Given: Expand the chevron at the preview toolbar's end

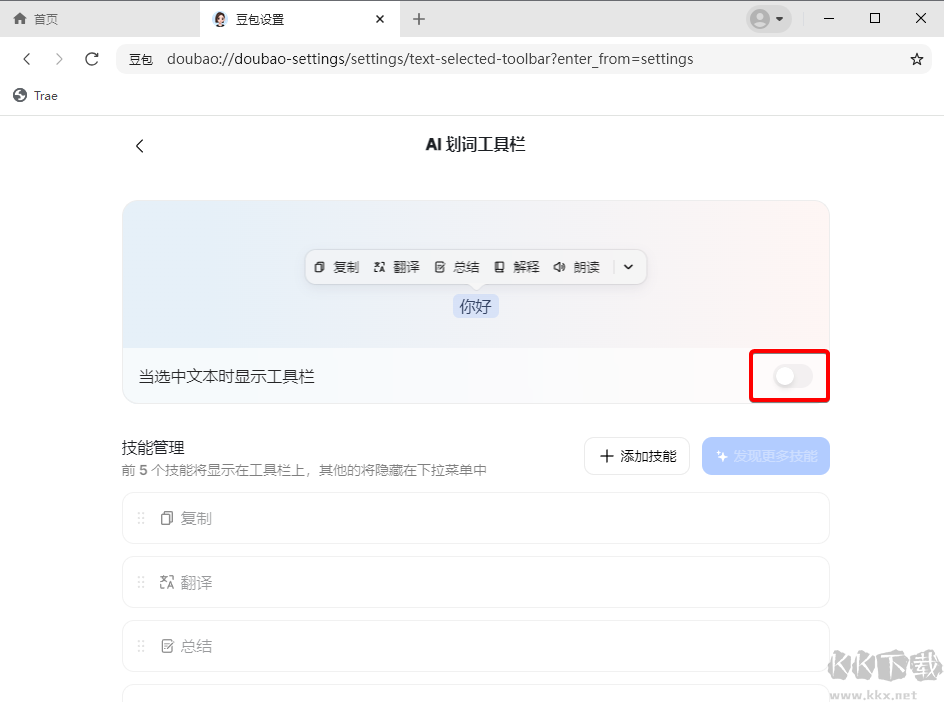Looking at the screenshot, I should point(628,267).
